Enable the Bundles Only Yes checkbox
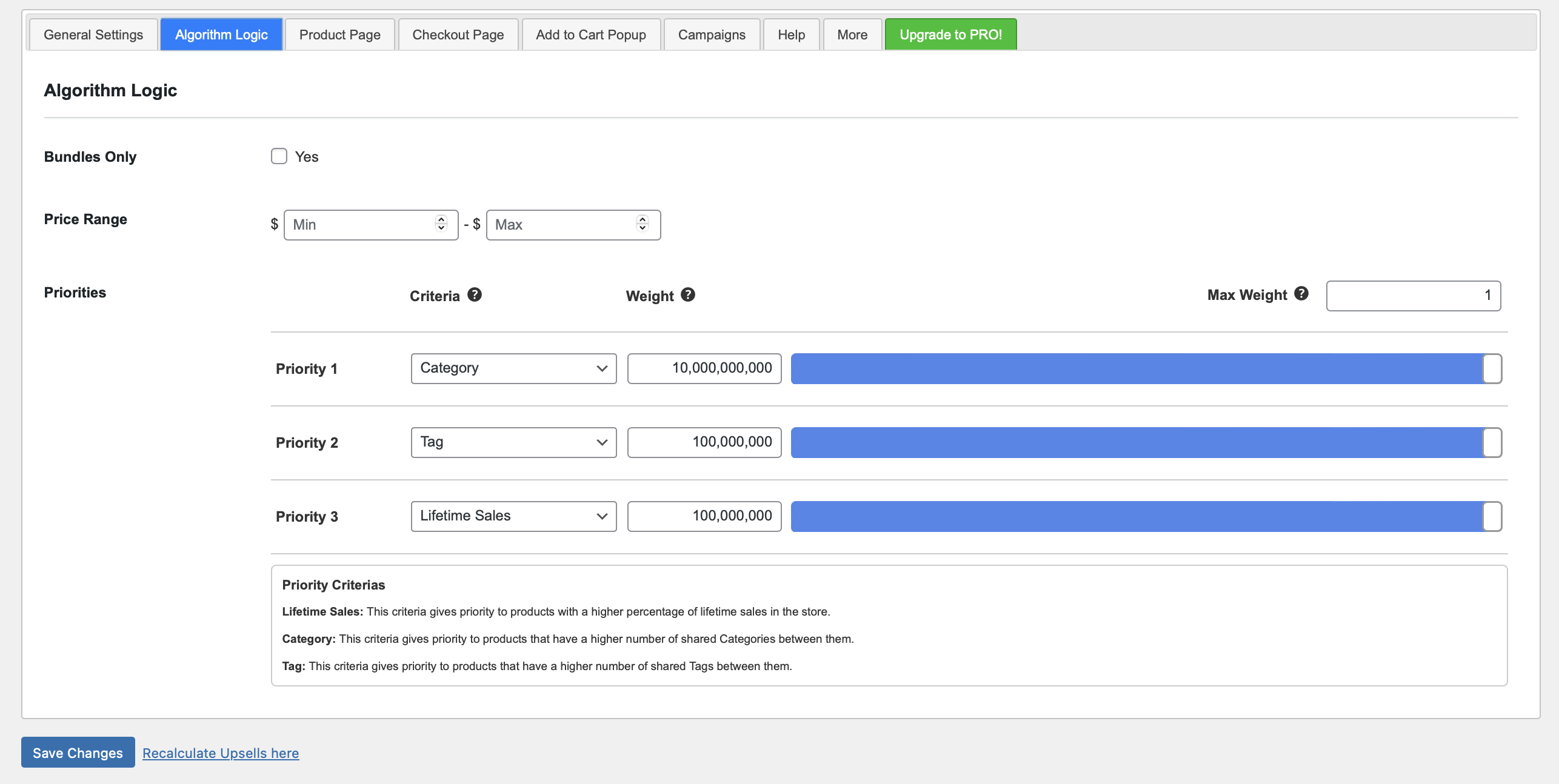Screen dimensions: 1559x784 (279, 156)
